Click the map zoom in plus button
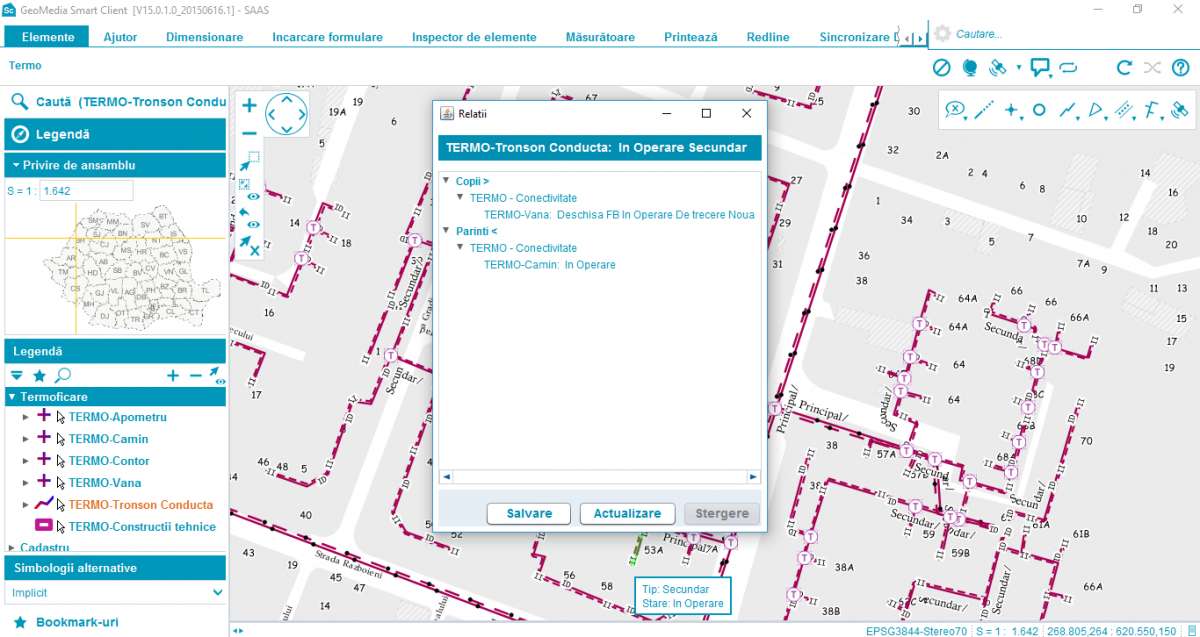1200x637 pixels. 249,106
